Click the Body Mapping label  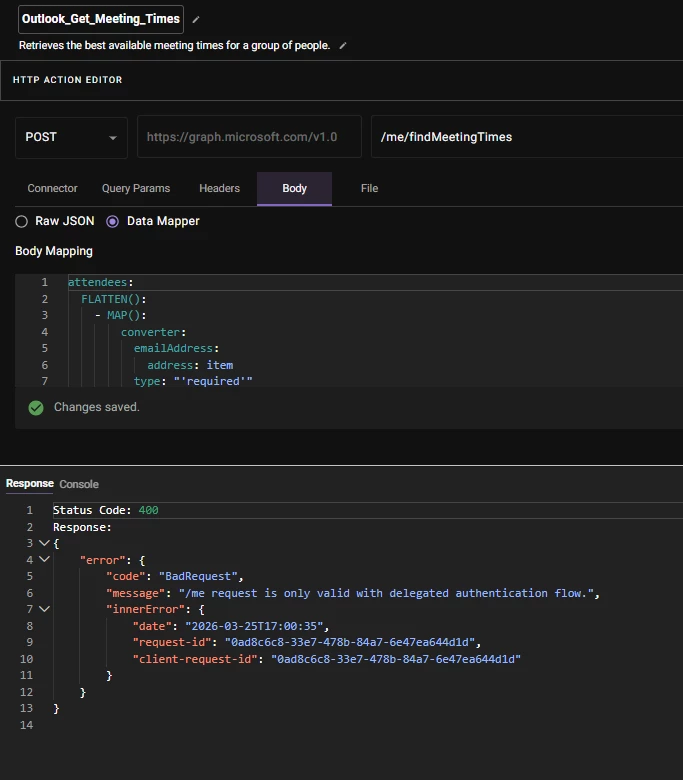54,251
